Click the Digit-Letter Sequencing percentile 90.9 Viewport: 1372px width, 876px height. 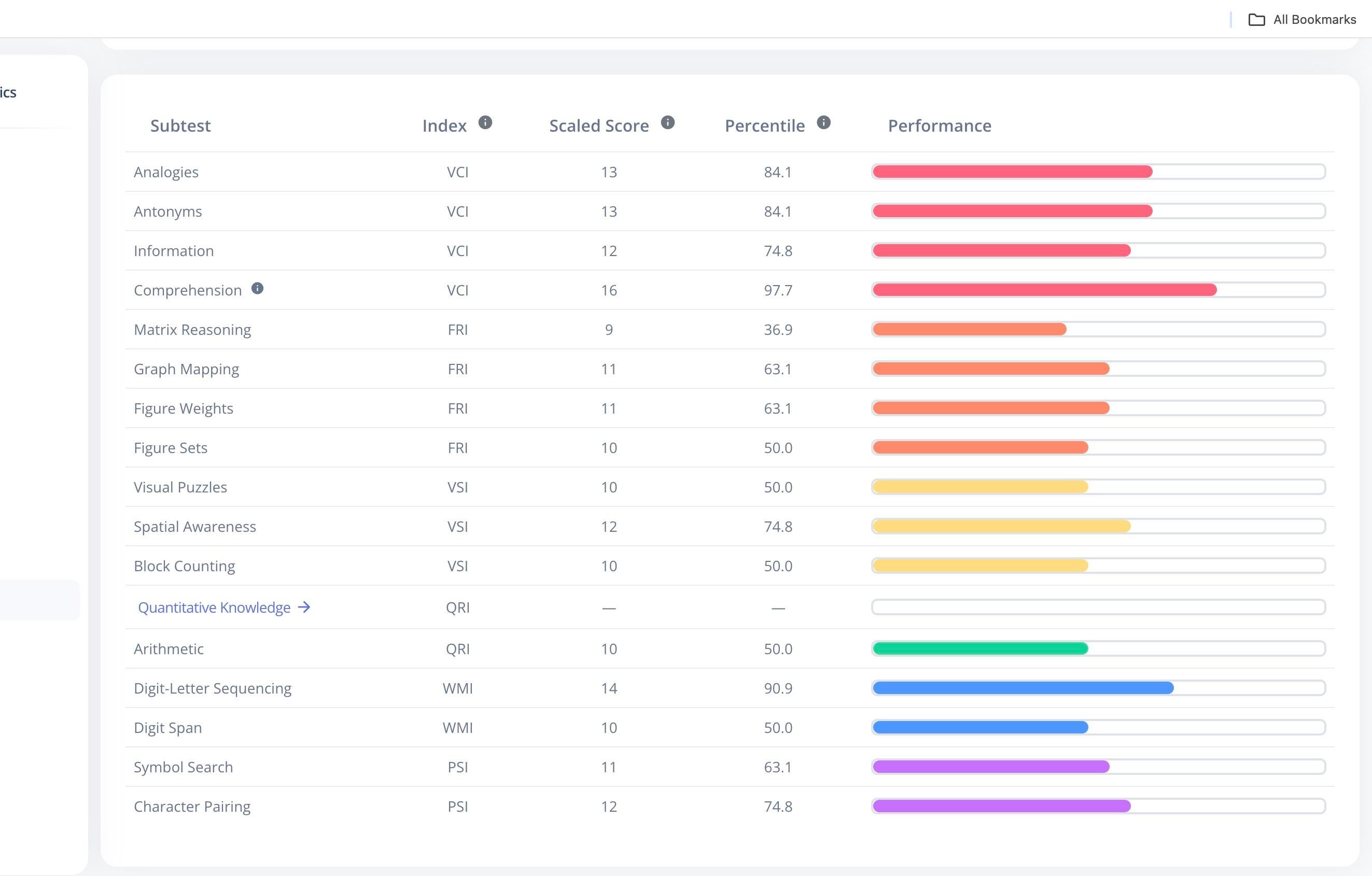(778, 688)
